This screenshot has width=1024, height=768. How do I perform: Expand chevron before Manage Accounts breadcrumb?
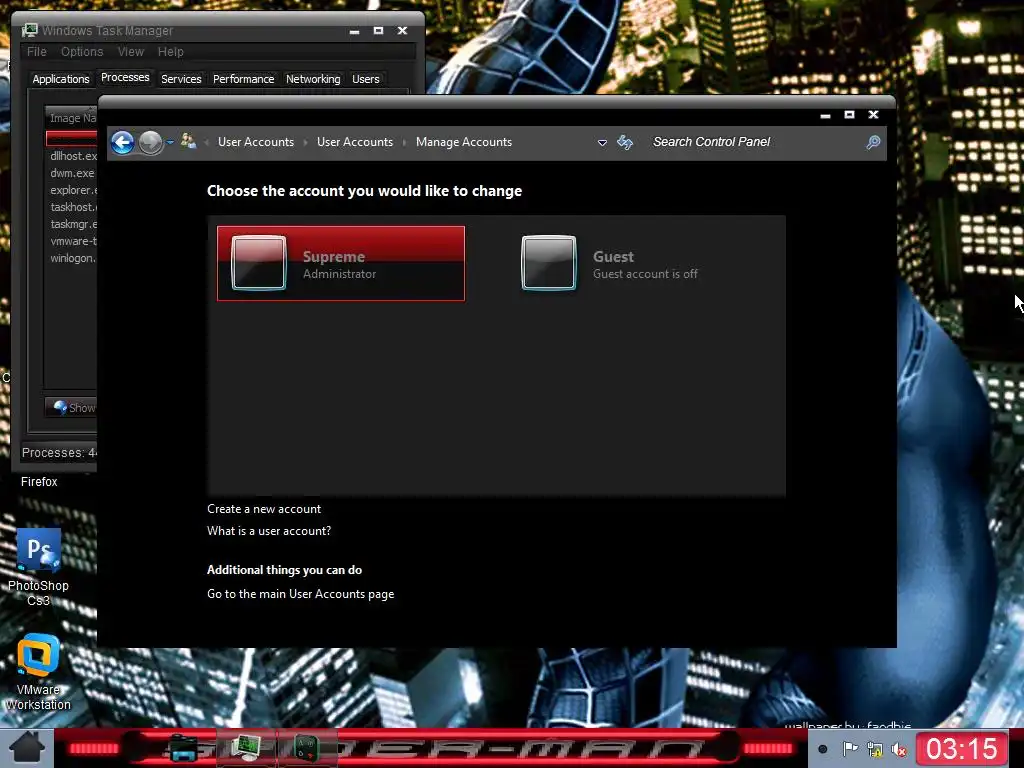(405, 142)
